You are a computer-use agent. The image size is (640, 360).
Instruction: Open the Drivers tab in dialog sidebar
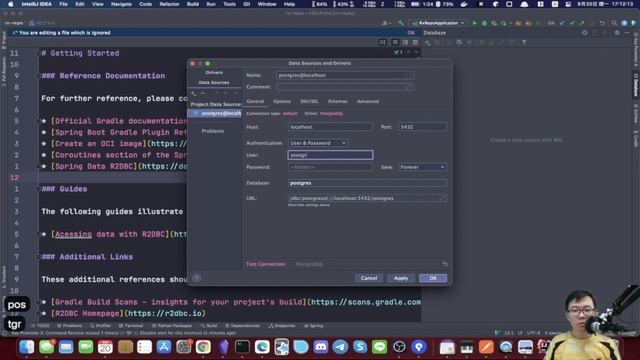(214, 73)
